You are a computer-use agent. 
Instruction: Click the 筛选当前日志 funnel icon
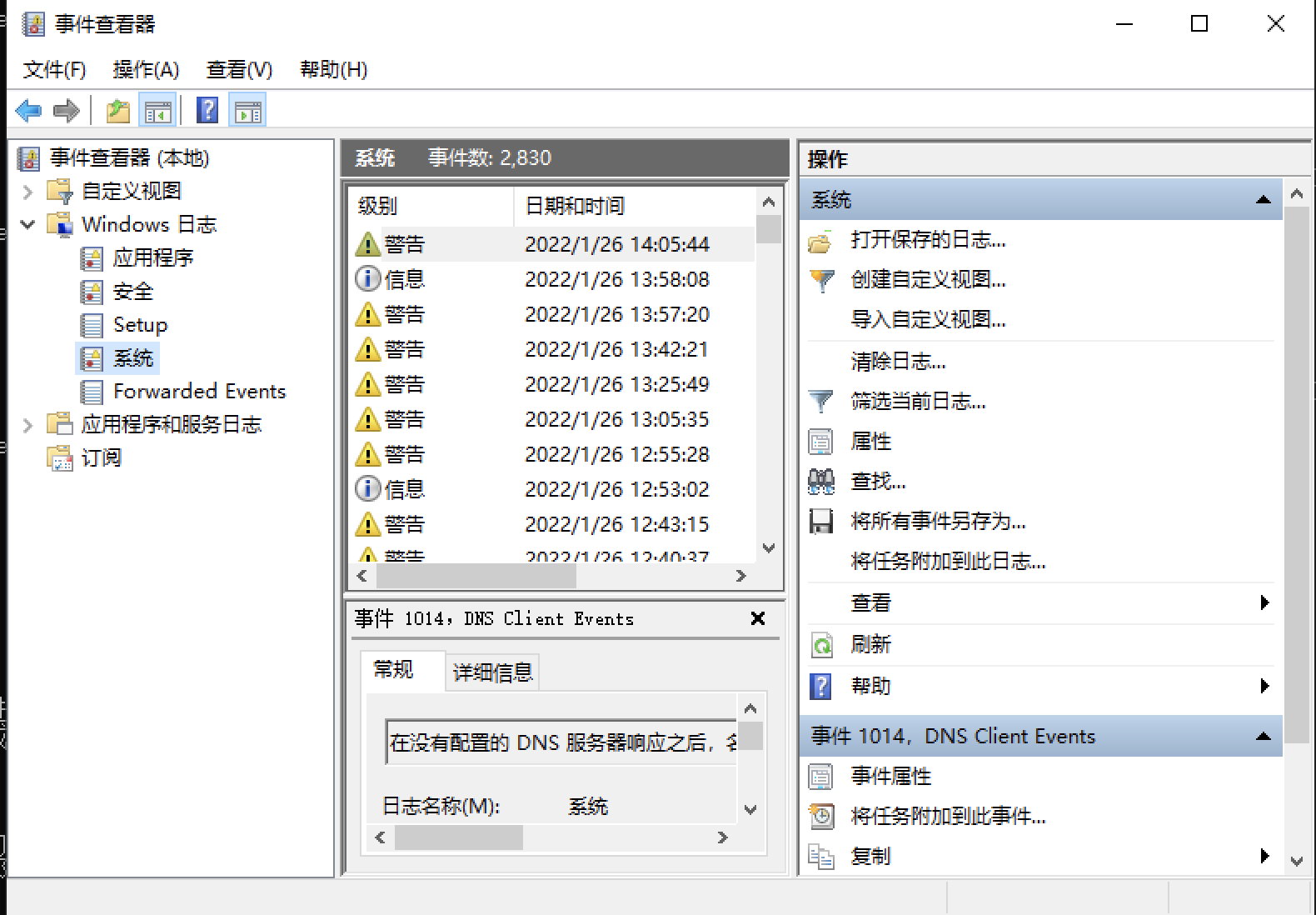pyautogui.click(x=820, y=402)
